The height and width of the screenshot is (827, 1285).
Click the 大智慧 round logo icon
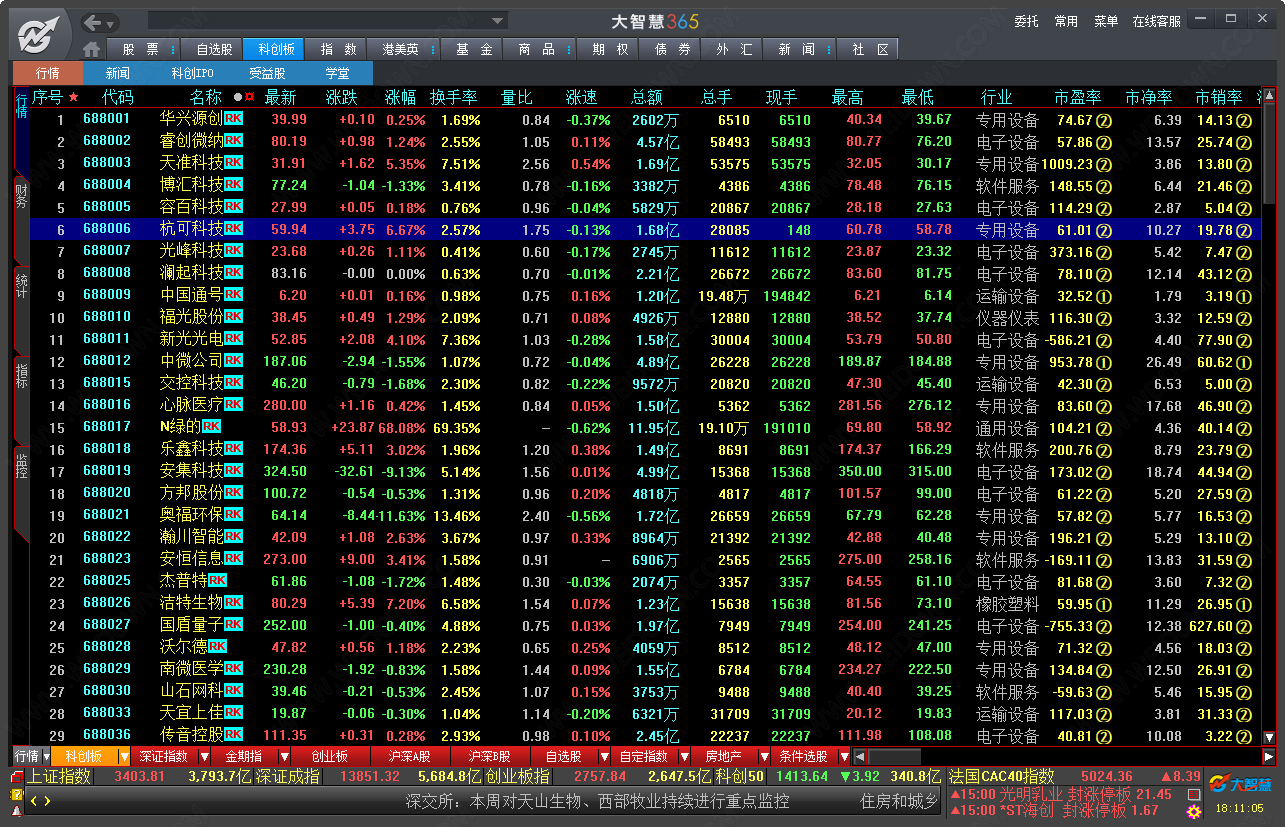point(37,34)
